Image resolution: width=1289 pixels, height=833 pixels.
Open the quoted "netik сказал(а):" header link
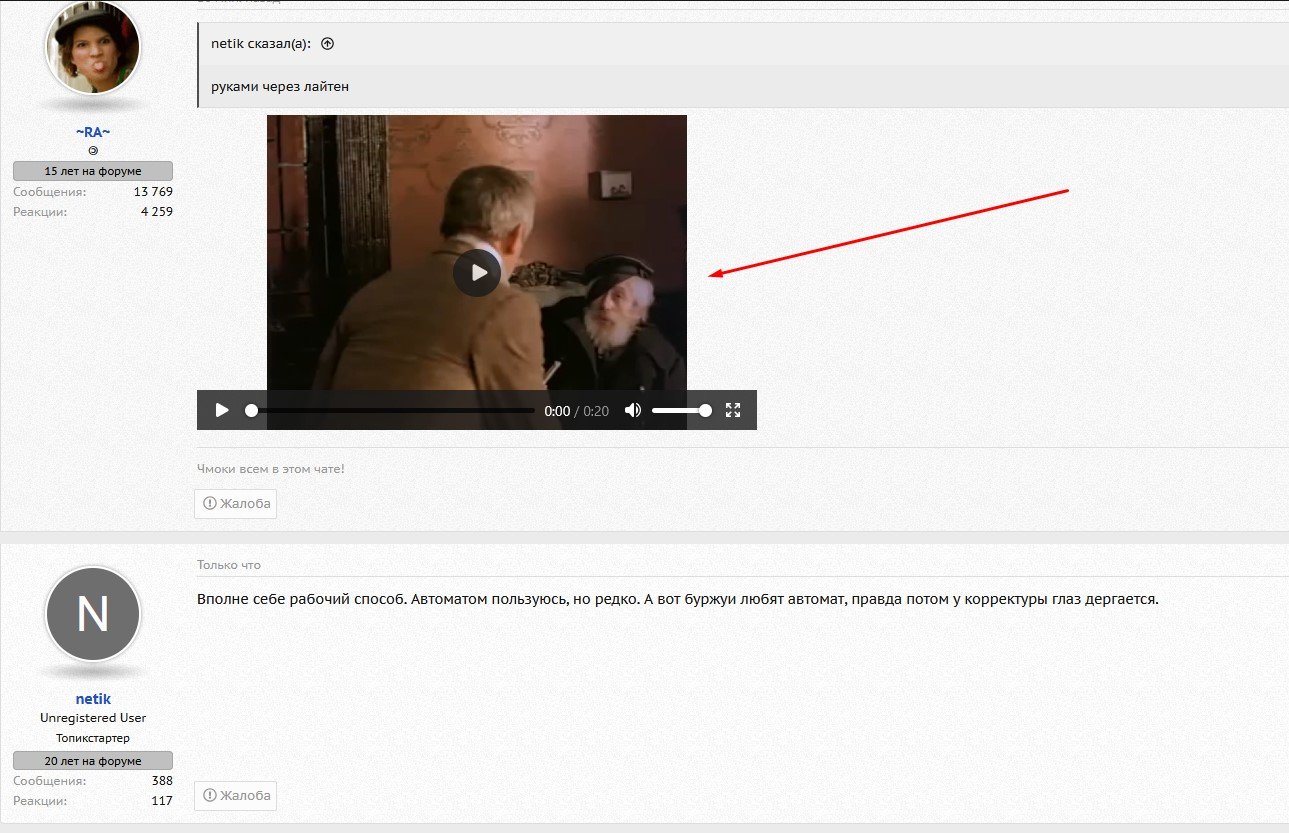261,44
